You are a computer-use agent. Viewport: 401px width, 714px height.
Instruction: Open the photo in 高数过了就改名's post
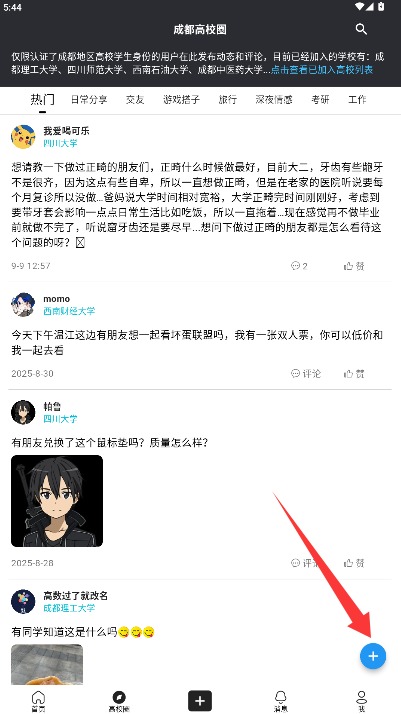[x=47, y=664]
